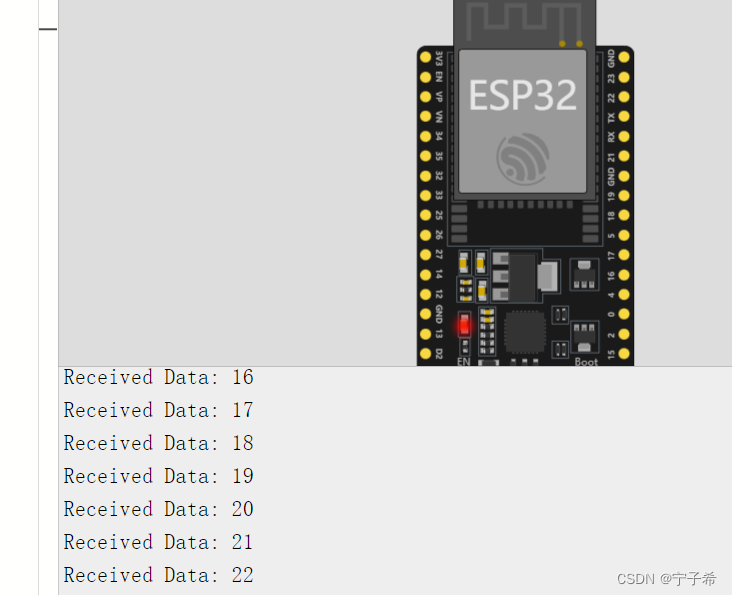Select GPIO pin 0

624,314
